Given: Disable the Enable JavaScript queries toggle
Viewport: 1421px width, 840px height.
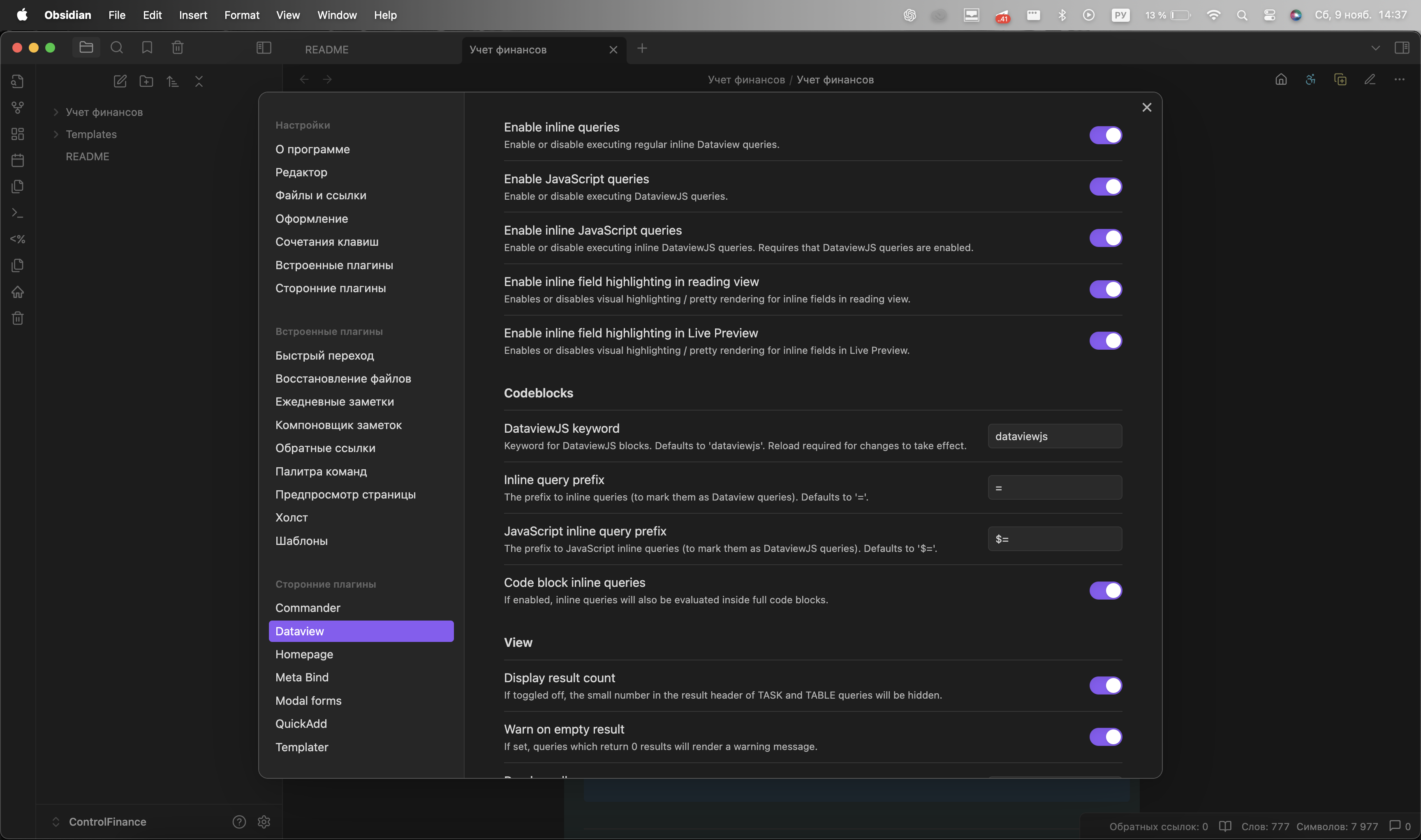Looking at the screenshot, I should (1105, 187).
